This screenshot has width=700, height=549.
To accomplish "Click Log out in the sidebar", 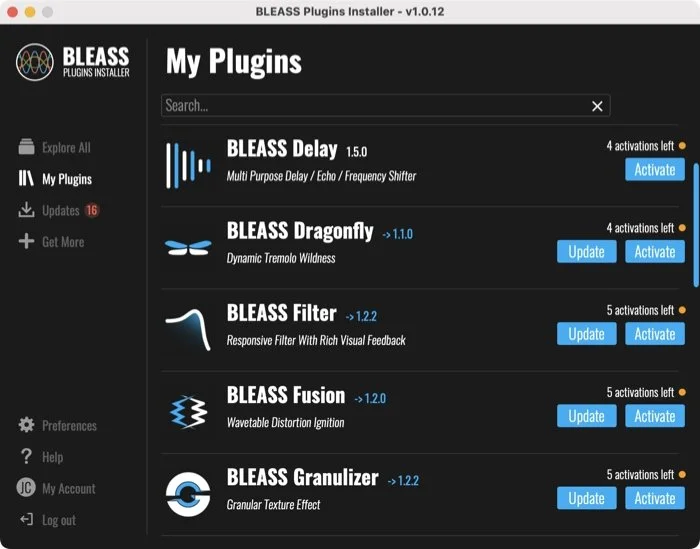I will (x=48, y=520).
